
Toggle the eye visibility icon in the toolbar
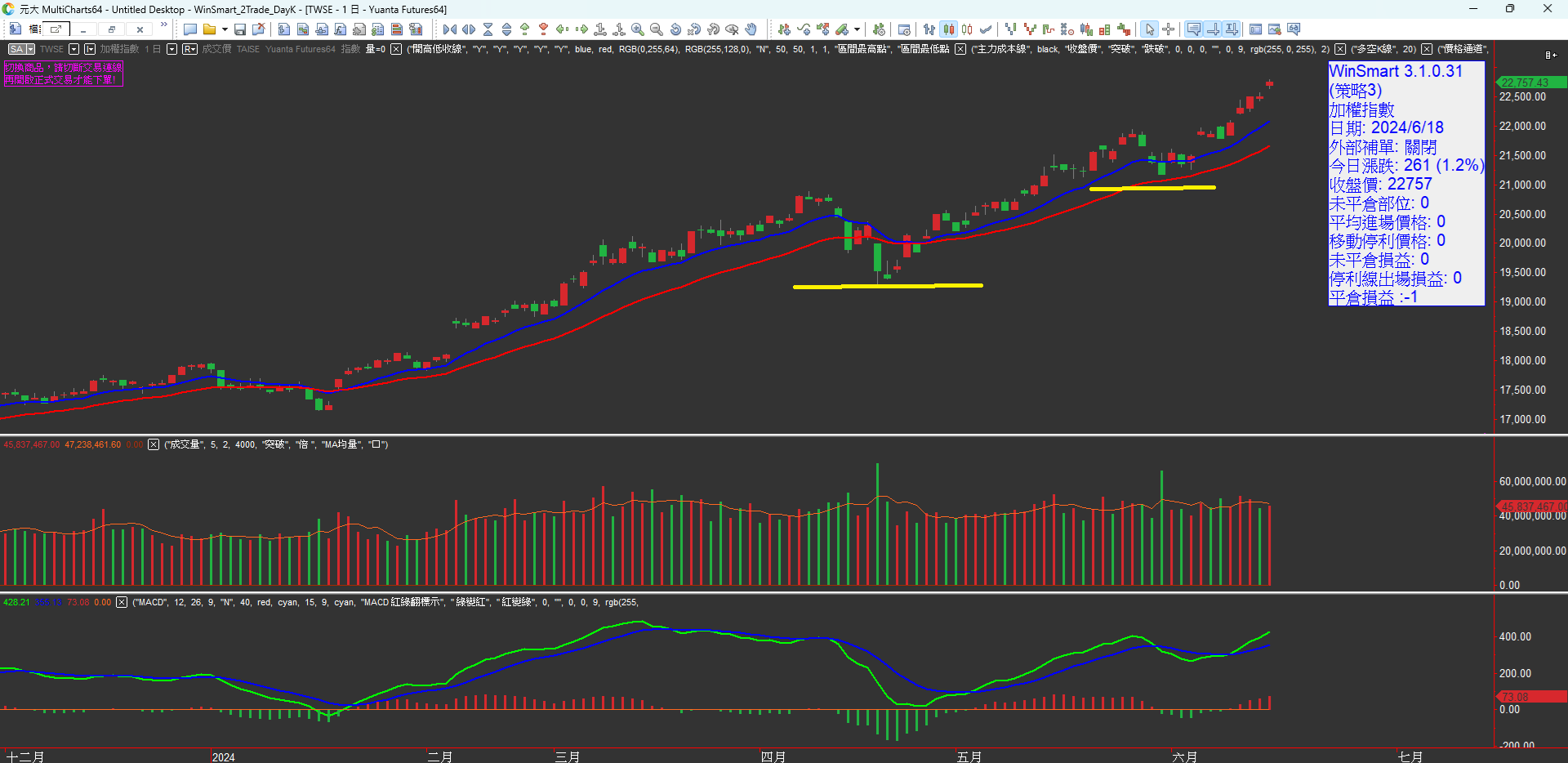(x=732, y=29)
